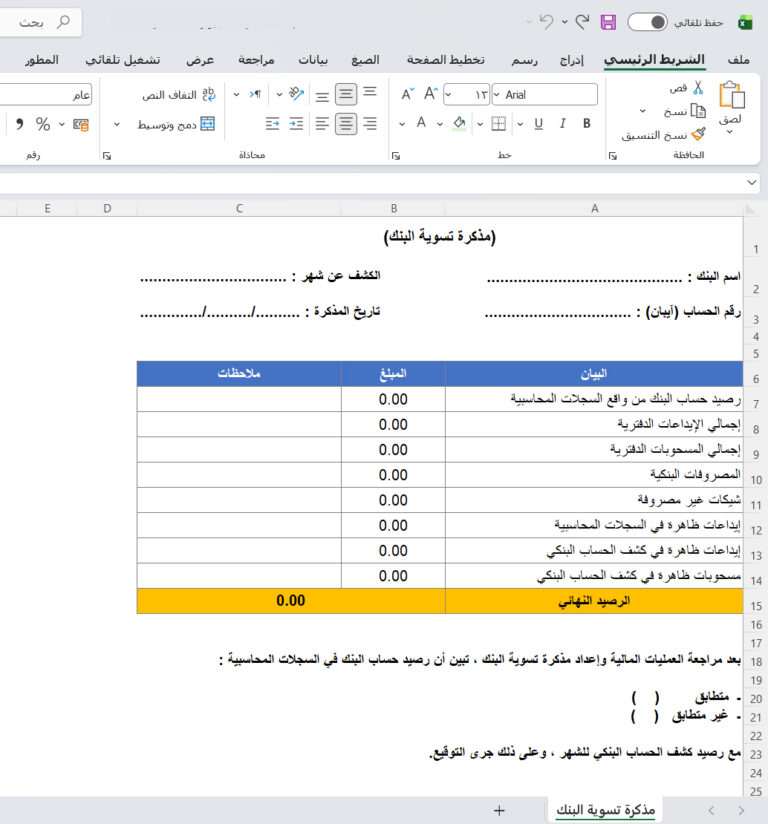Click the دمج وتوسيط merge and center button
This screenshot has width=768, height=824.
[176, 125]
